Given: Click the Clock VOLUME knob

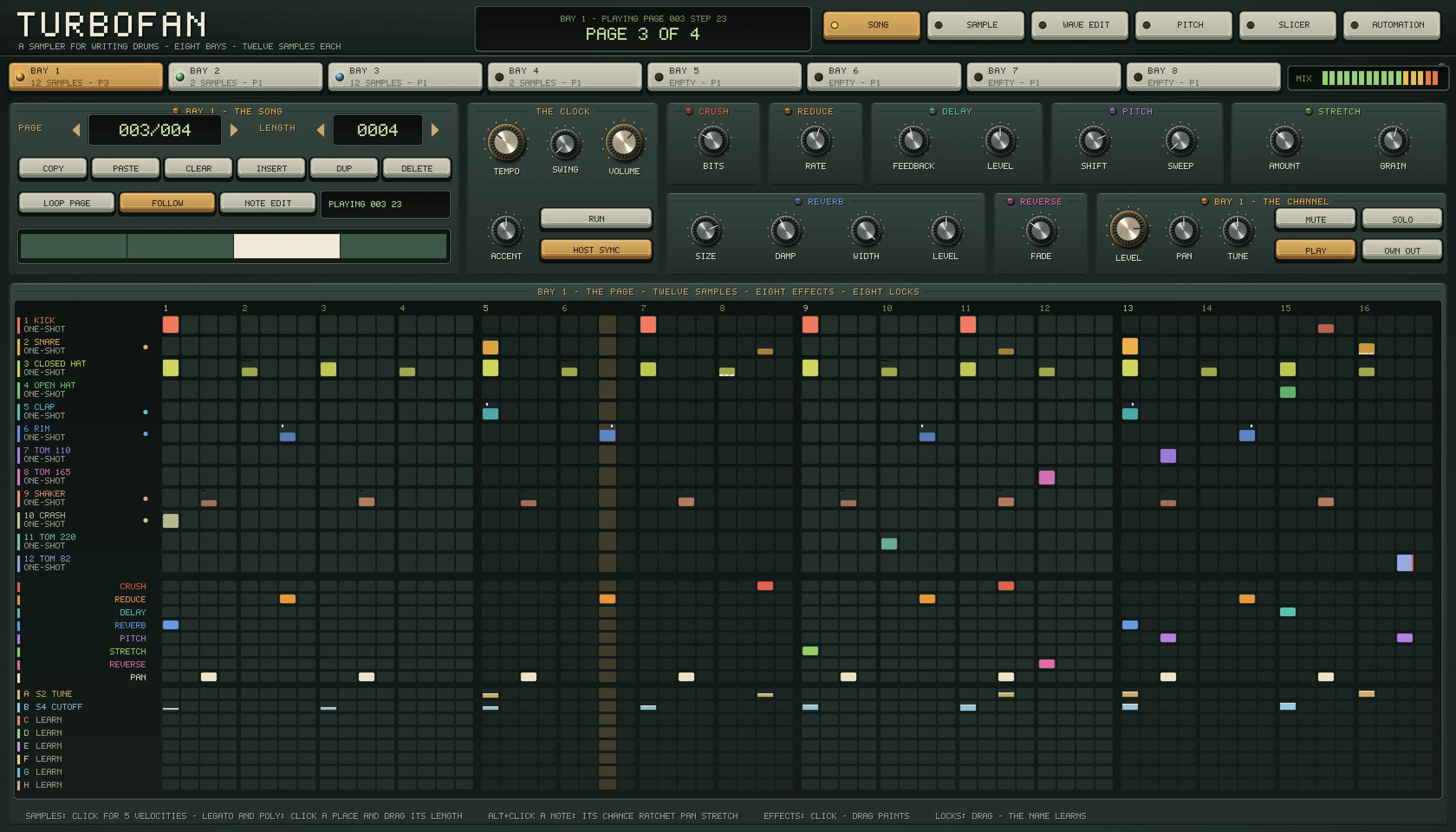Looking at the screenshot, I should click(623, 142).
